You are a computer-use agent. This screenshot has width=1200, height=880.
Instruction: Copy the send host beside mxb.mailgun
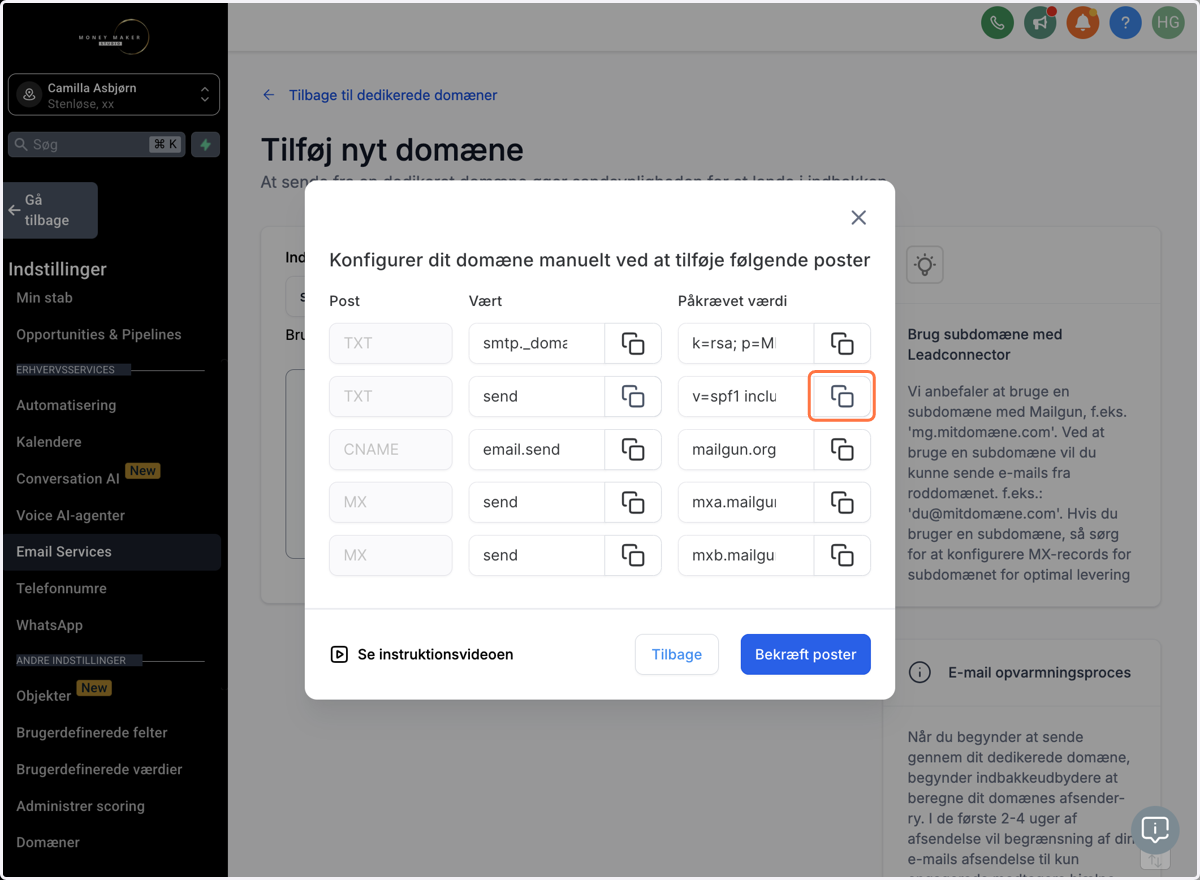coord(633,555)
